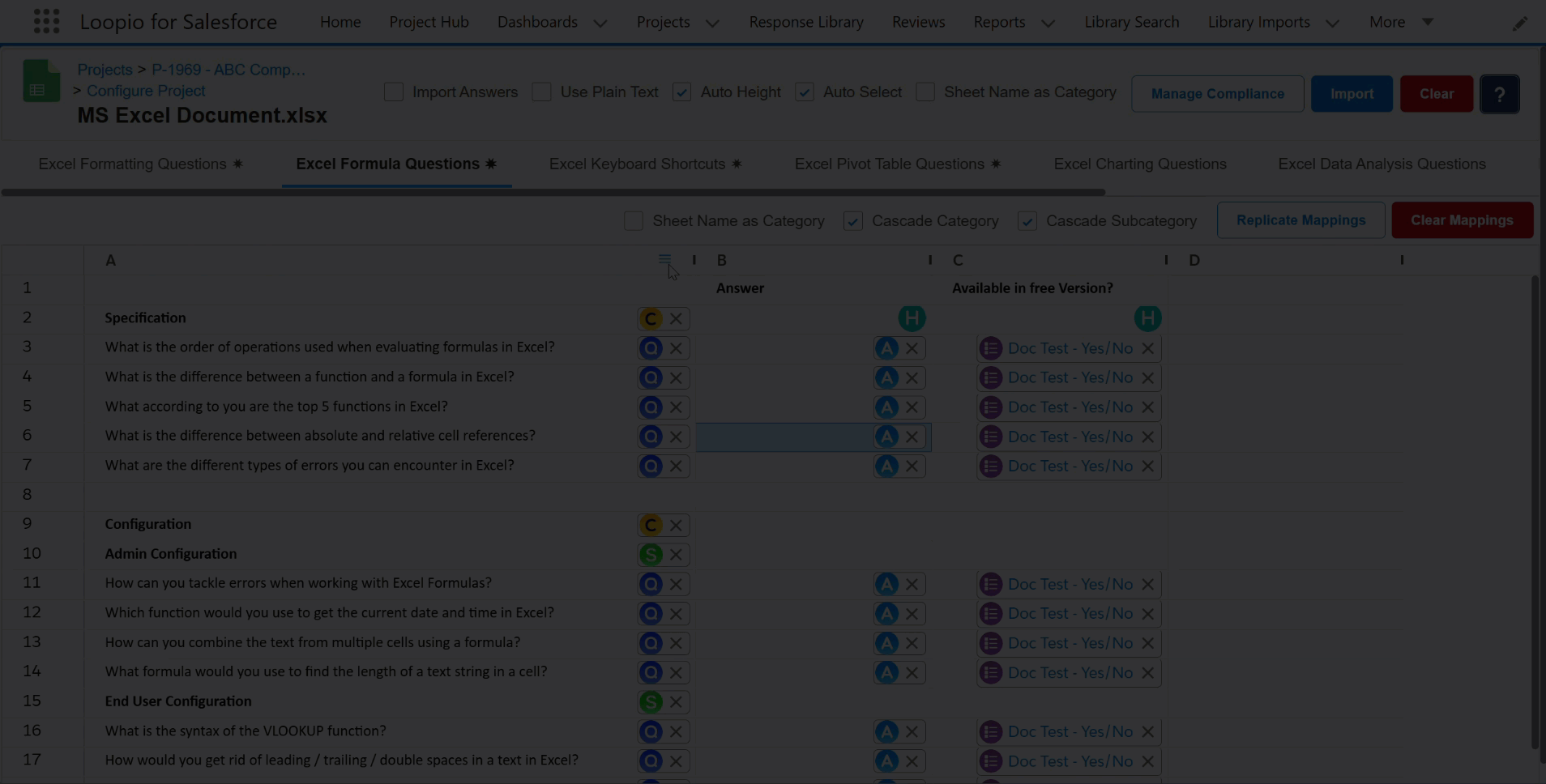This screenshot has width=1546, height=784.
Task: Click the Header badge in column C
Action: coord(1147,318)
